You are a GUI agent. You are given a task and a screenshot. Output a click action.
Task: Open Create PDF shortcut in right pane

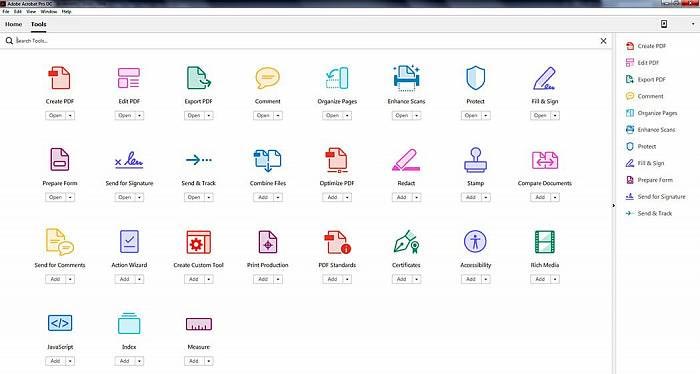(646, 46)
